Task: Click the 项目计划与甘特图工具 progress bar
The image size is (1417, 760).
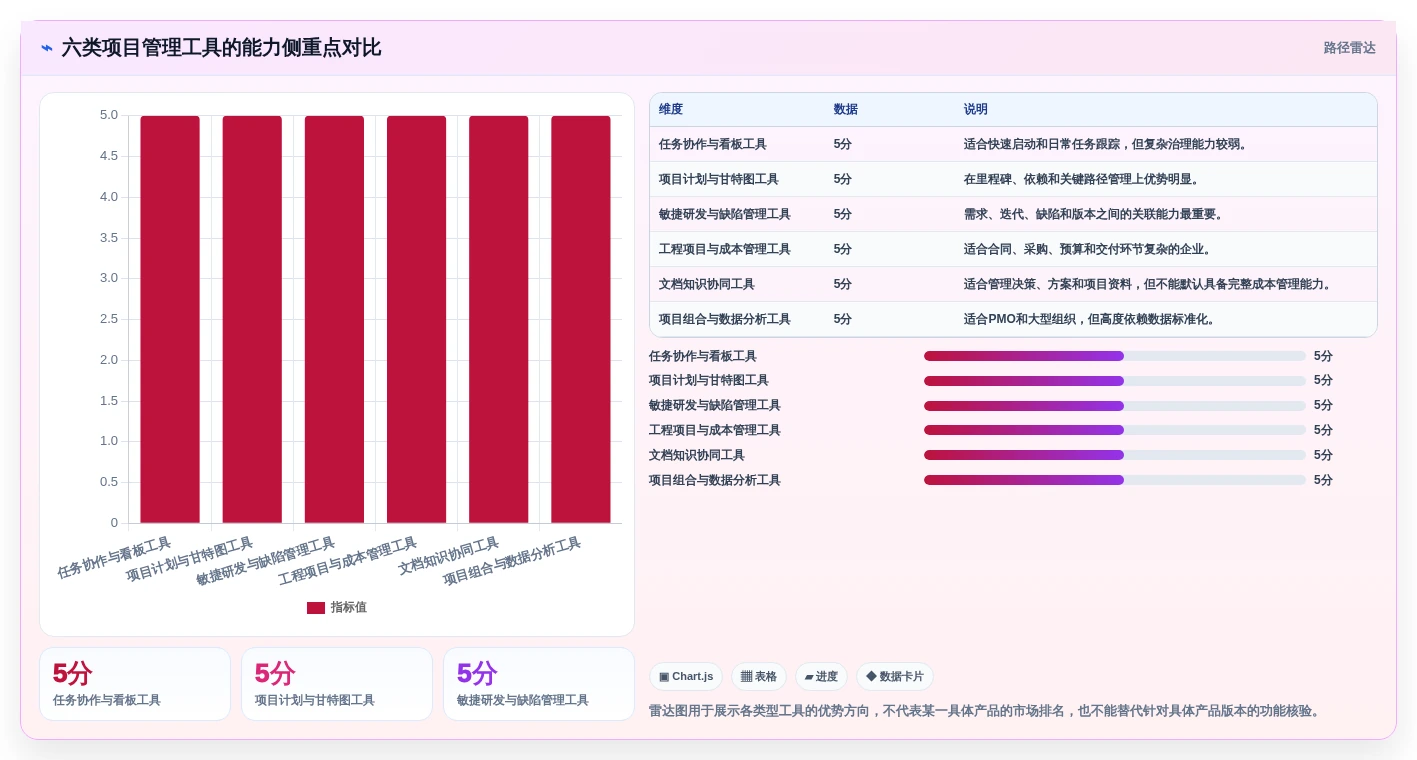Action: (x=1114, y=381)
